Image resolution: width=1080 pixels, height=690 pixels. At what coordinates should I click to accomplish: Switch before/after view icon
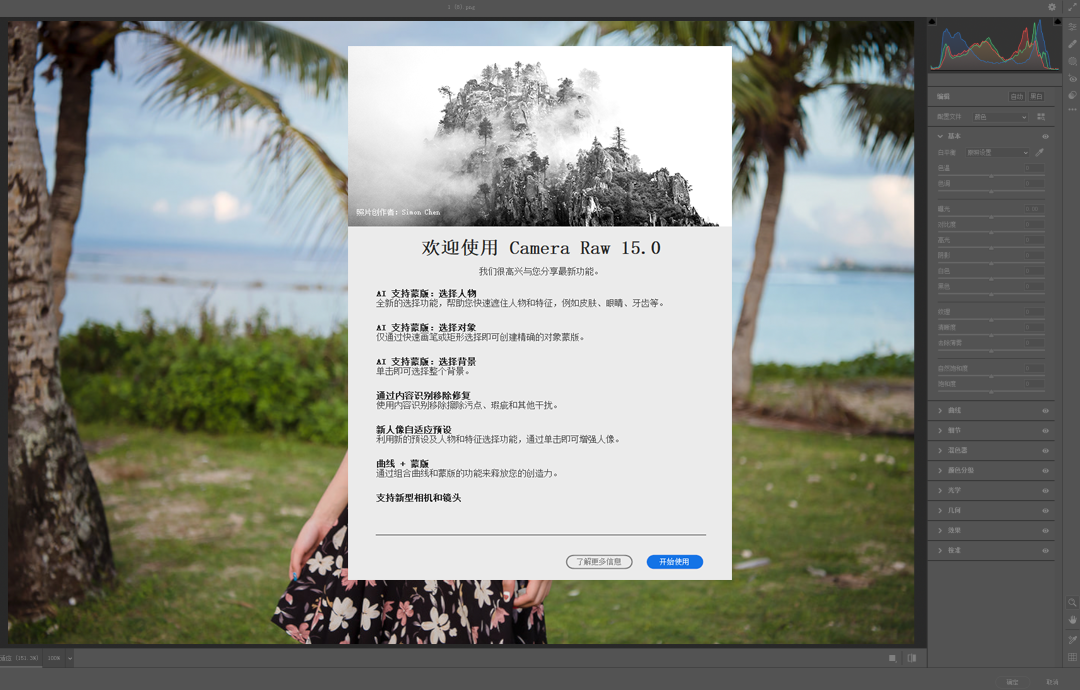(912, 658)
